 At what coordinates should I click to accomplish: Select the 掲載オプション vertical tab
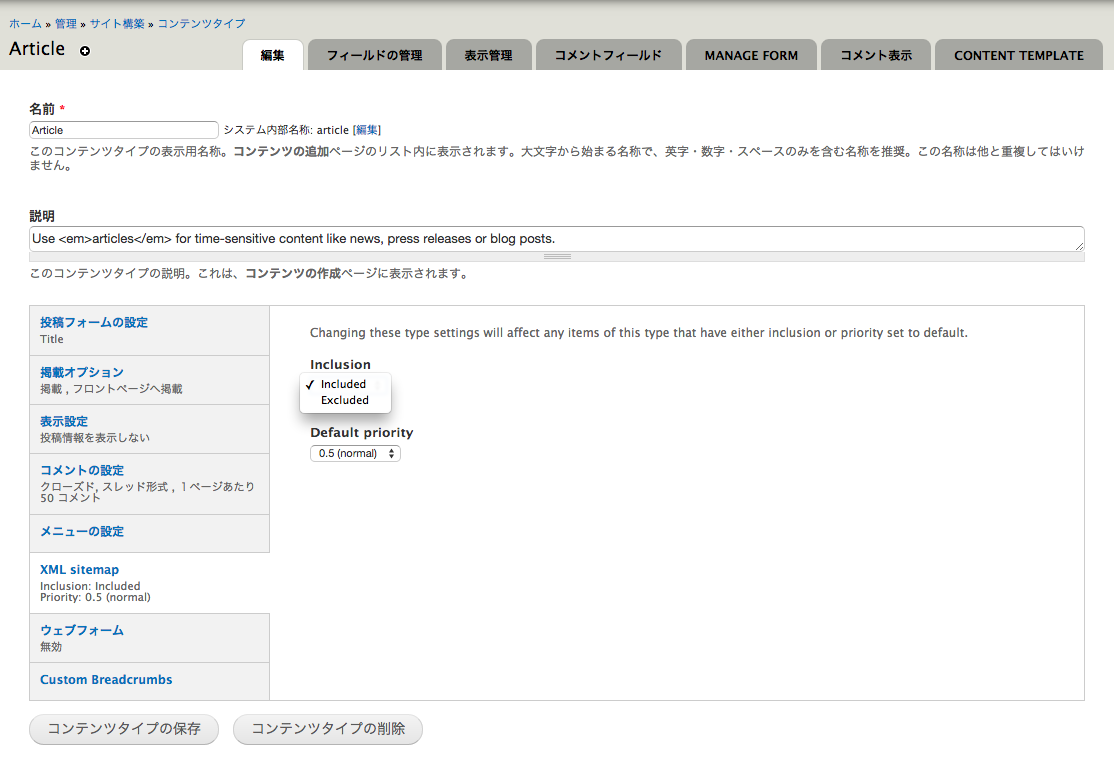click(x=82, y=373)
